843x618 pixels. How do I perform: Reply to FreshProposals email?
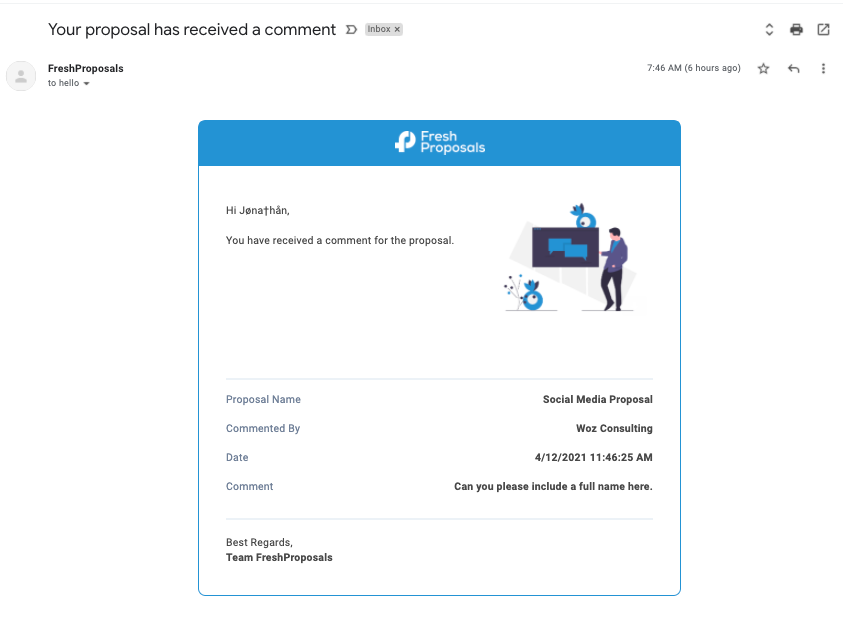click(x=794, y=68)
